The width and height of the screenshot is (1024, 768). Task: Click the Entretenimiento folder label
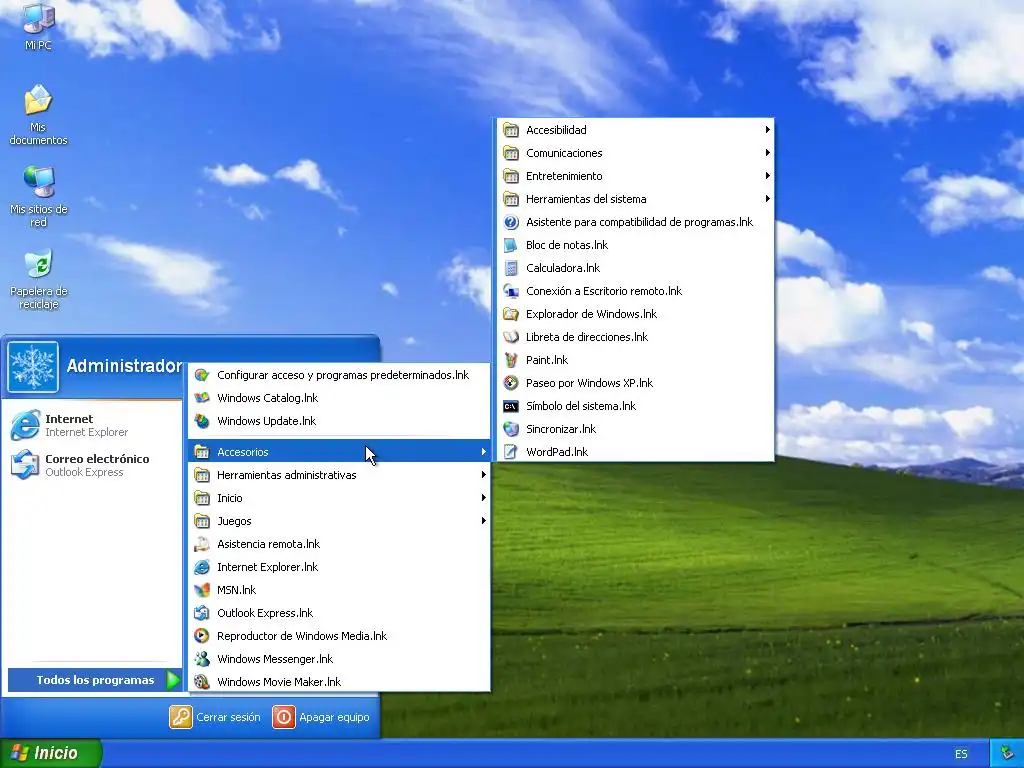pos(564,176)
